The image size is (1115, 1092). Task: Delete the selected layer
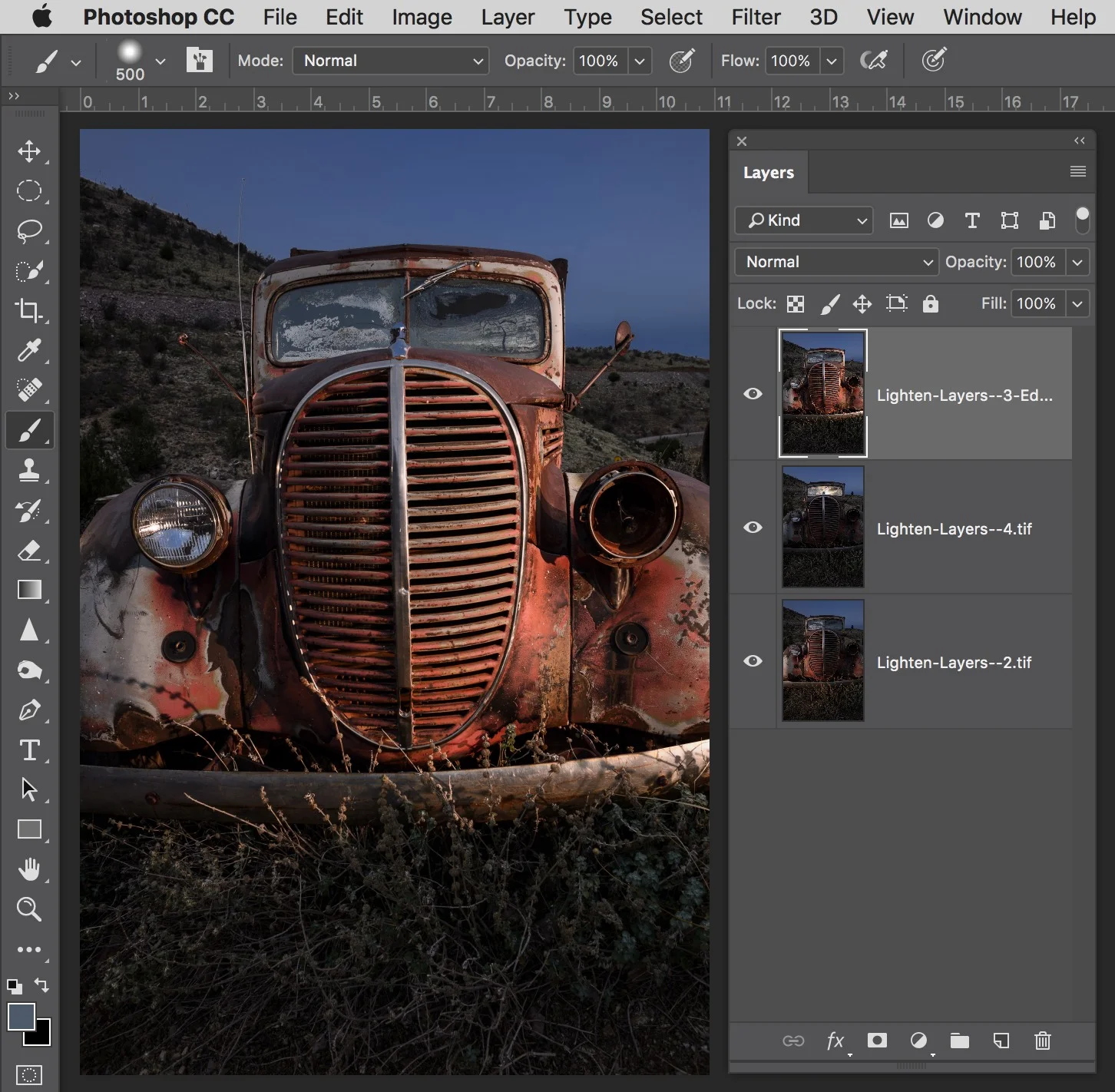(1043, 1041)
